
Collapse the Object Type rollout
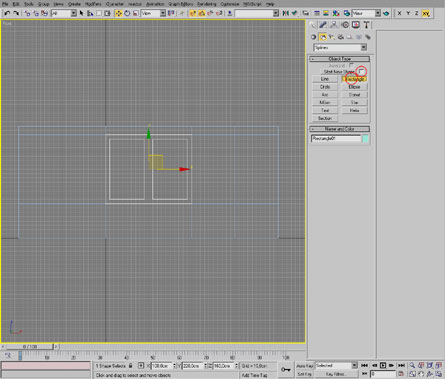click(x=340, y=59)
